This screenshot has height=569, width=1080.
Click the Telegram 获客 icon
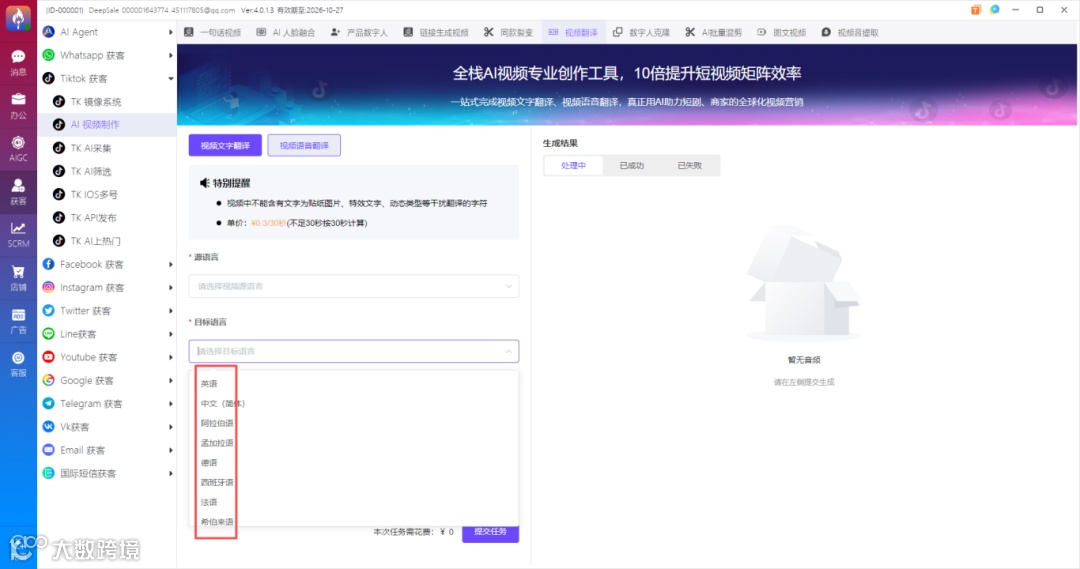48,404
